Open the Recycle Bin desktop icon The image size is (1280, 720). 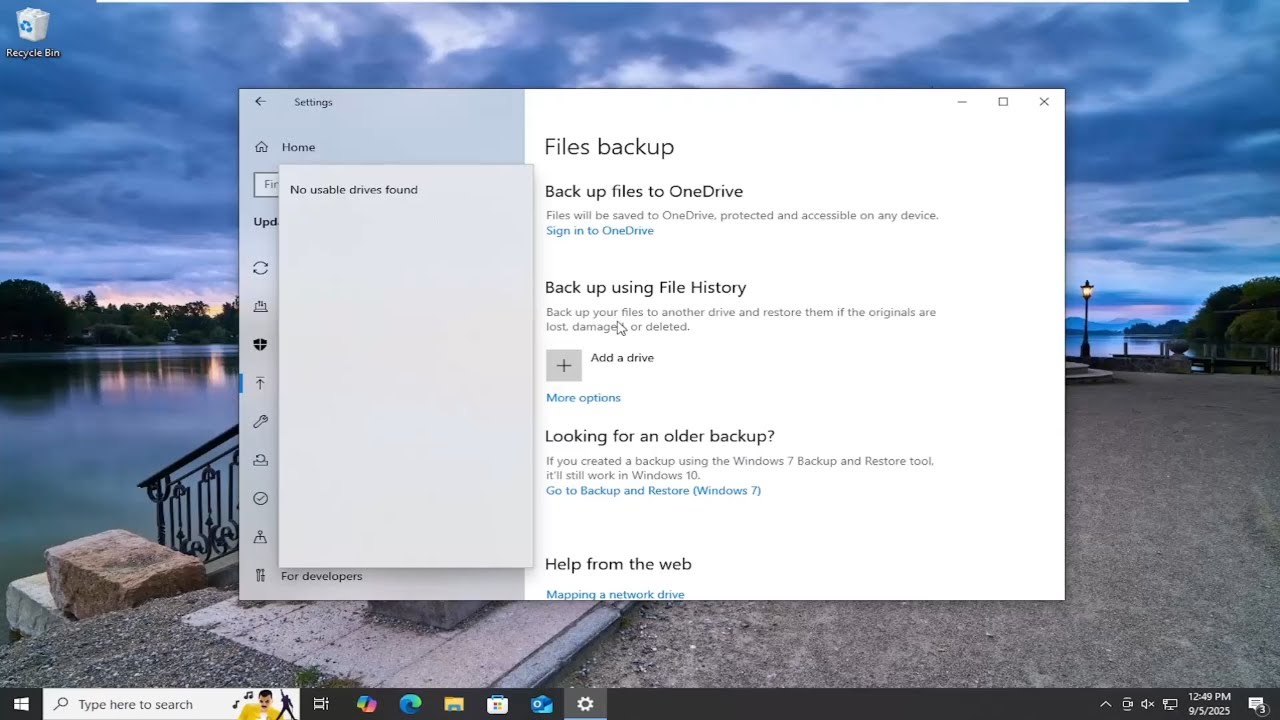point(33,33)
